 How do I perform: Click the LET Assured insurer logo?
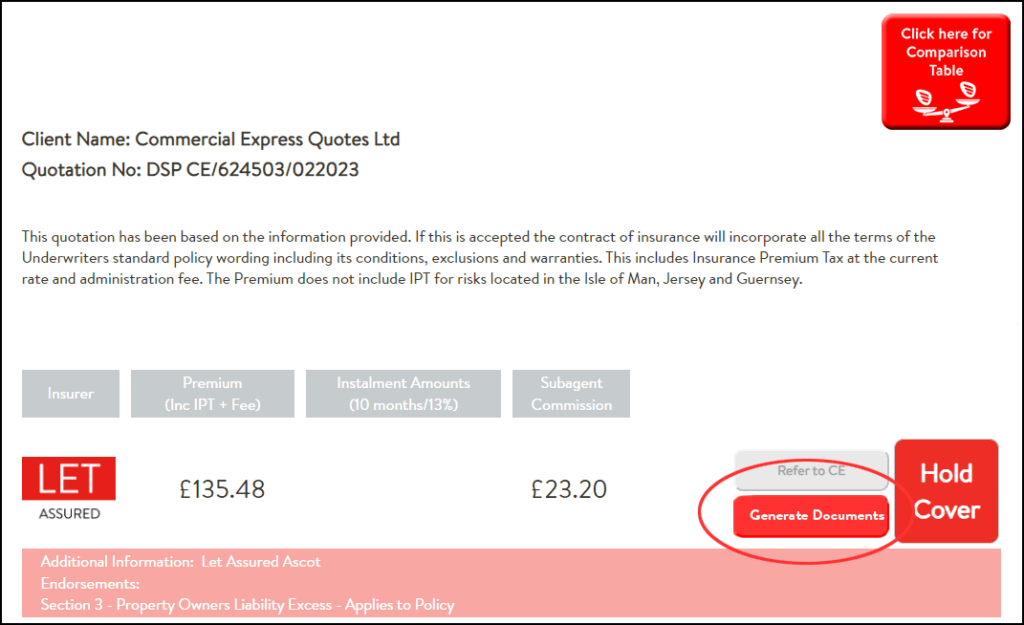point(69,479)
